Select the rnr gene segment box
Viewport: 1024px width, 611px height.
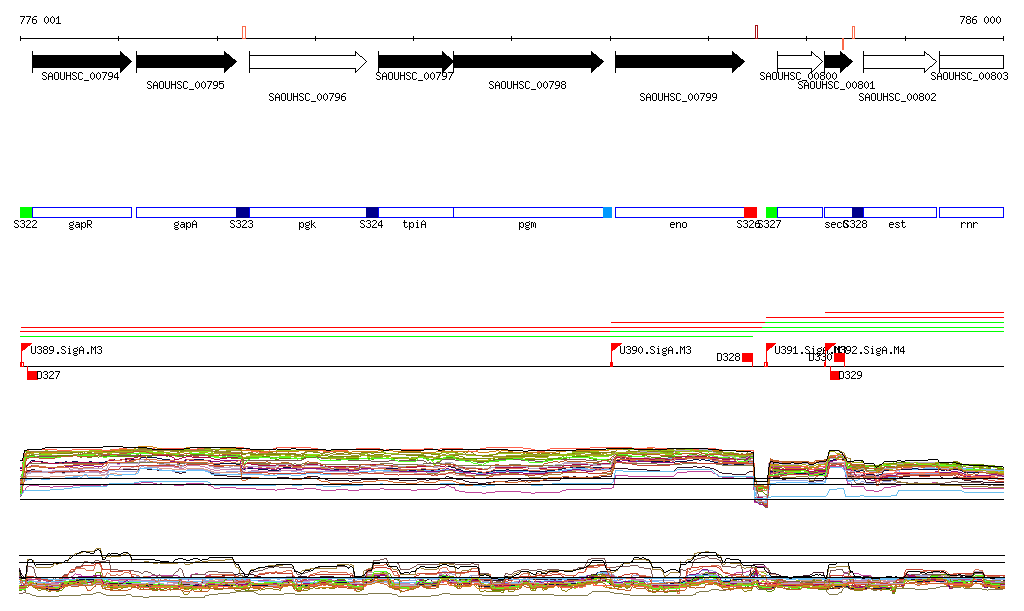970,213
